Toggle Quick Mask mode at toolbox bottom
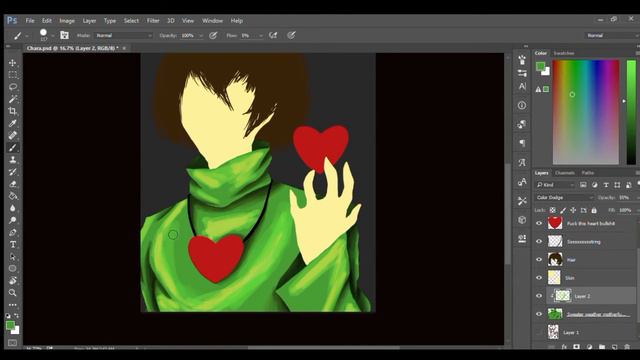 tap(13, 343)
